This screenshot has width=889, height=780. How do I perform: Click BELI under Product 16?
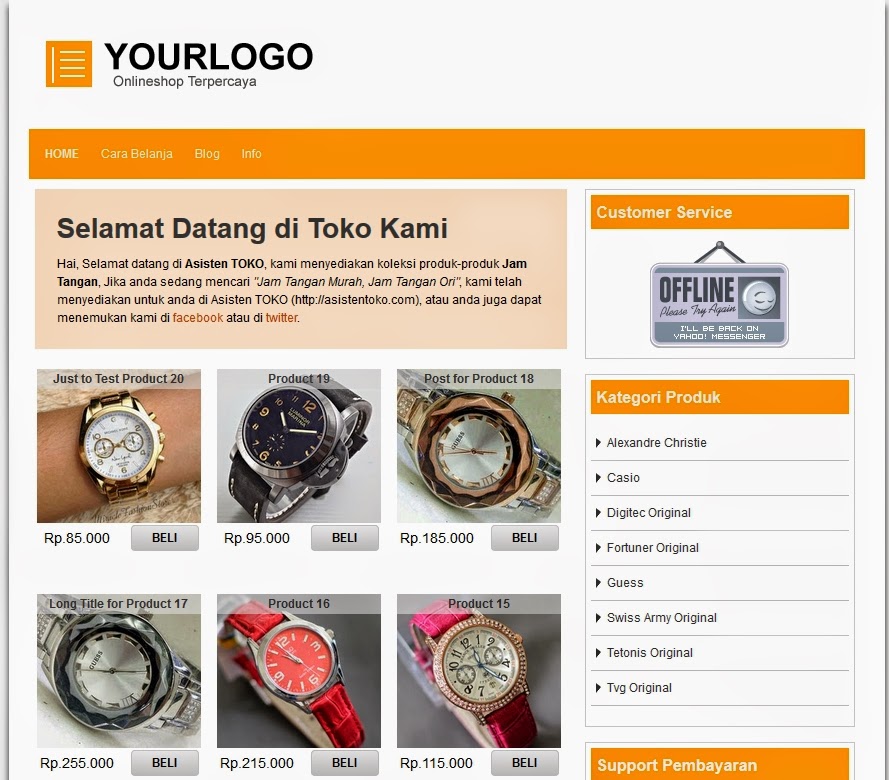coord(345,763)
